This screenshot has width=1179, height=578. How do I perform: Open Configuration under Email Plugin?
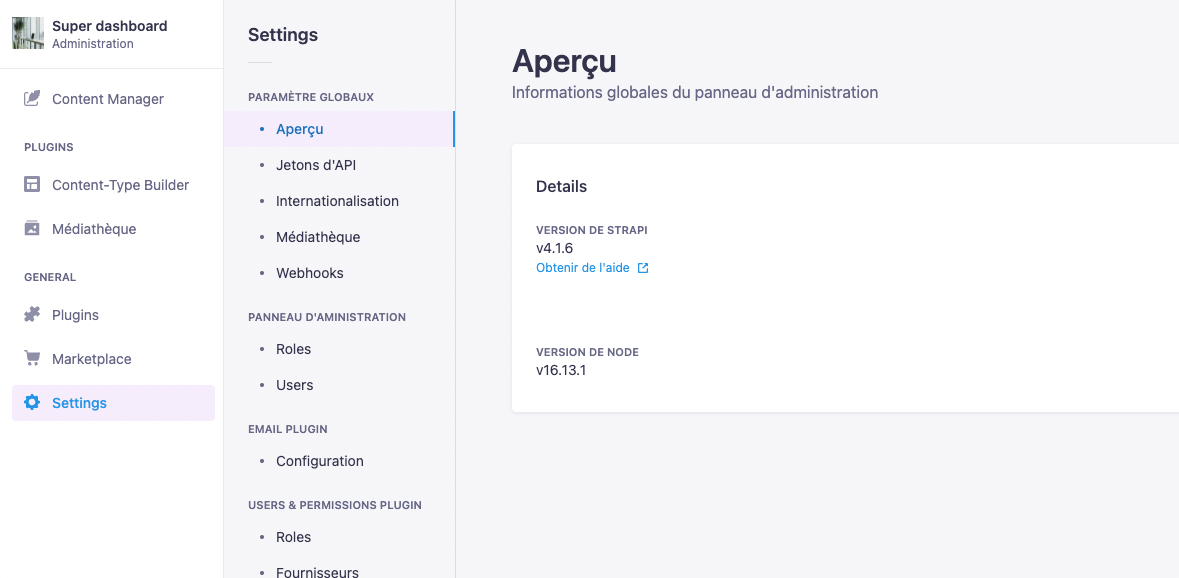(320, 460)
